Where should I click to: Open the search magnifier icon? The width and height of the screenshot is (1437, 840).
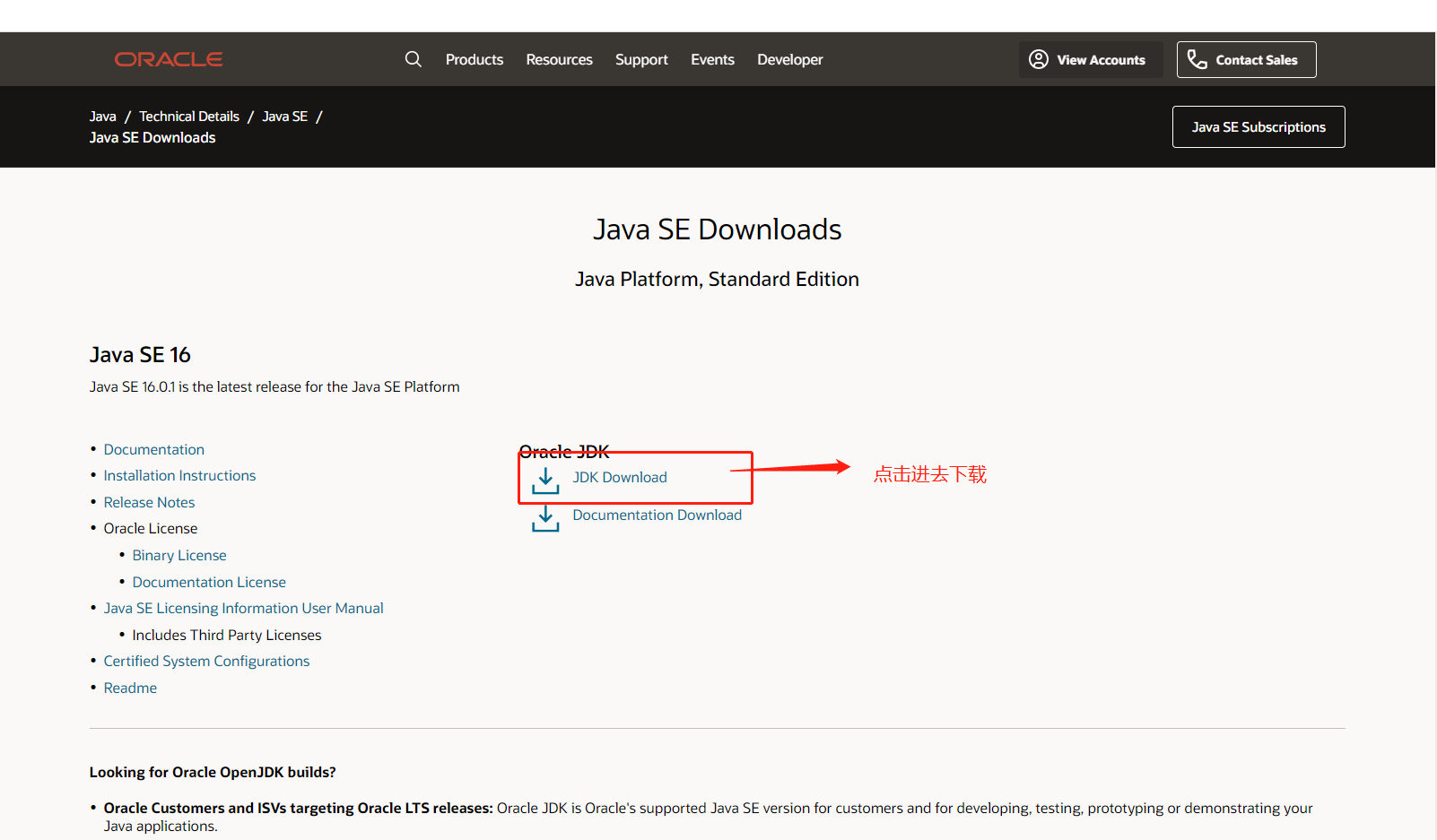pyautogui.click(x=414, y=59)
